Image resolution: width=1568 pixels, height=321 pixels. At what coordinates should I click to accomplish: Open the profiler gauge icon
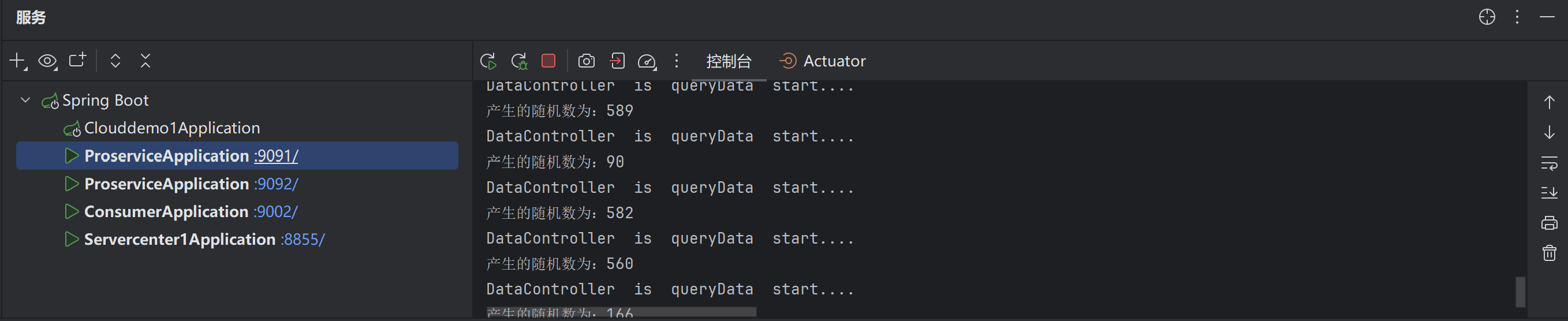(647, 62)
